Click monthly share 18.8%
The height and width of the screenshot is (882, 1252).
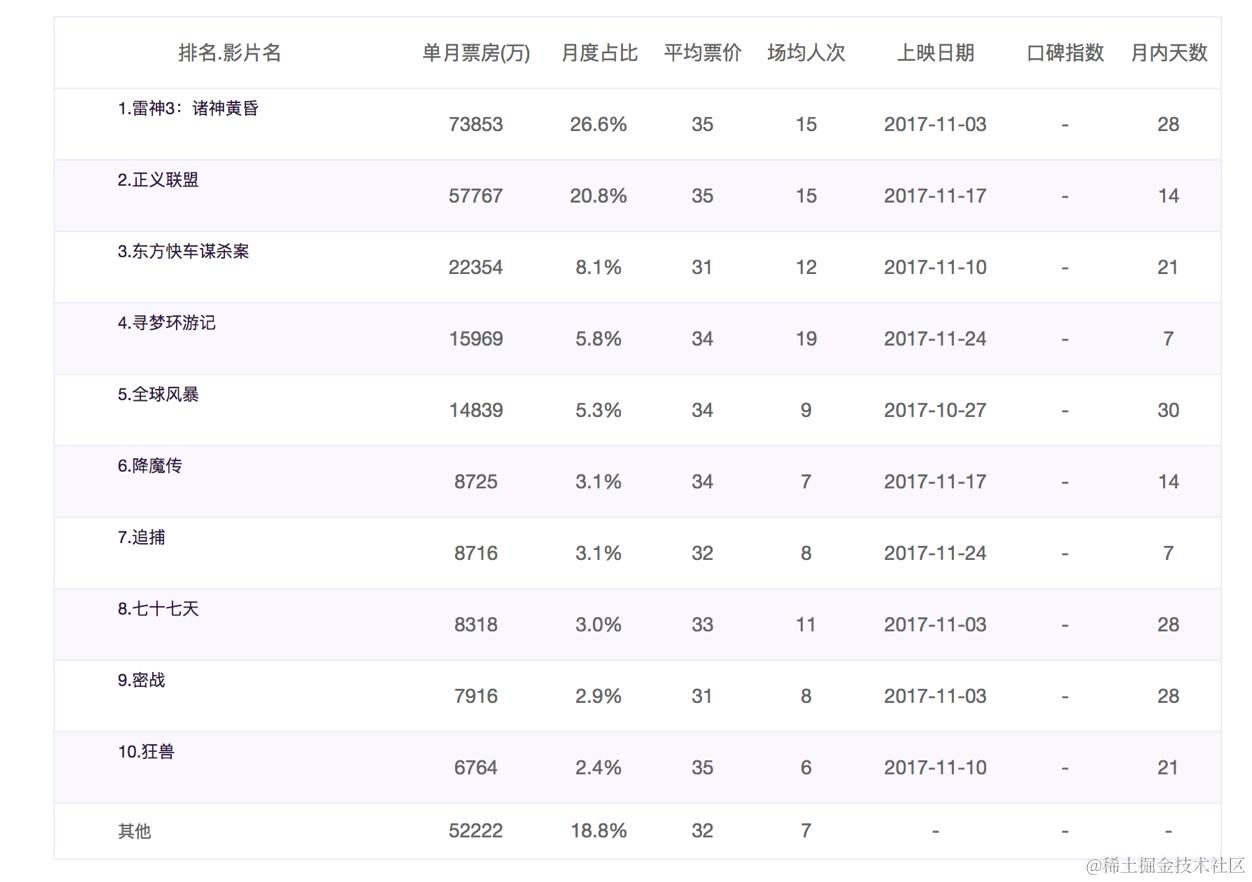(599, 831)
